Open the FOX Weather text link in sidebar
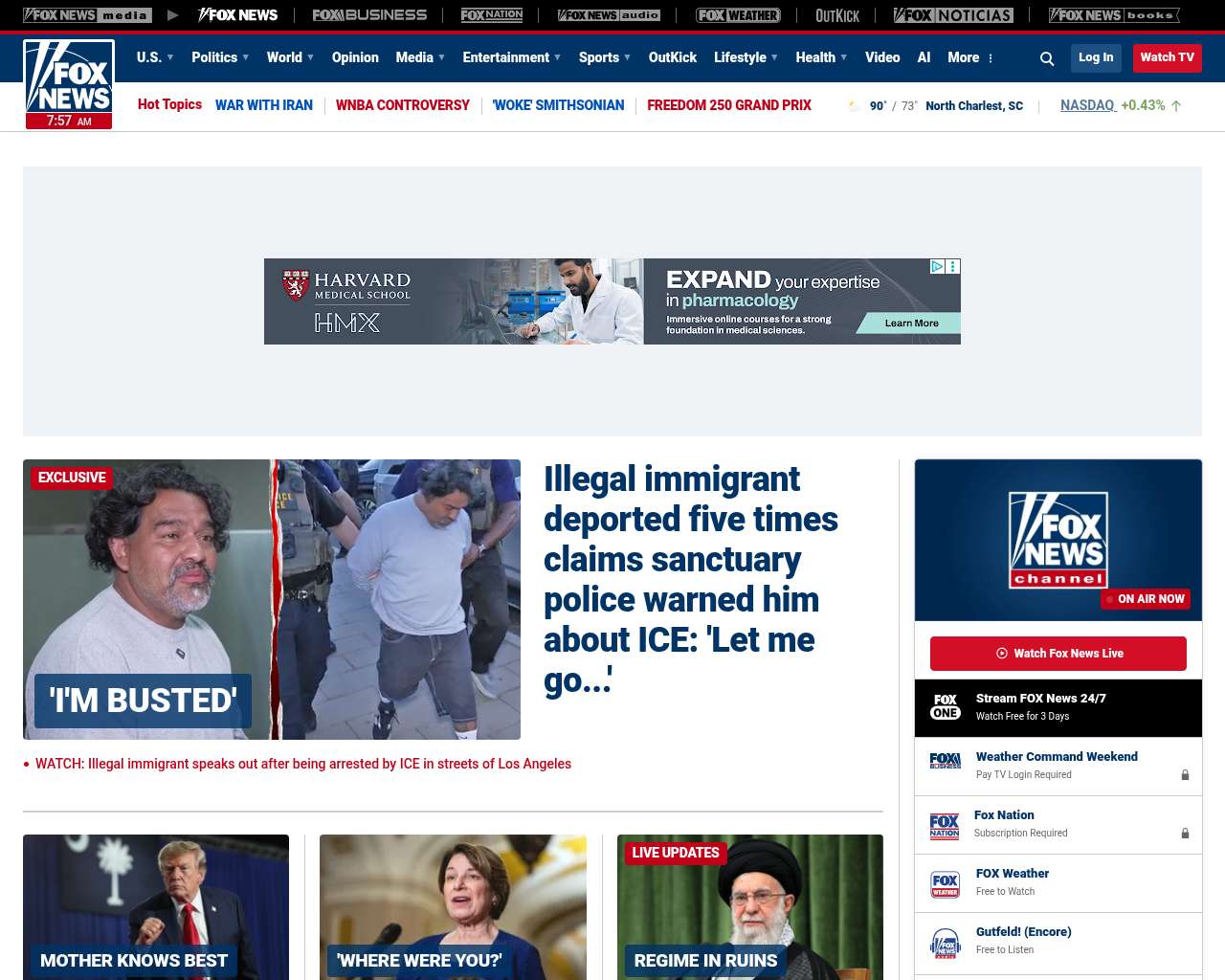Viewport: 1225px width, 980px height. 1013,874
